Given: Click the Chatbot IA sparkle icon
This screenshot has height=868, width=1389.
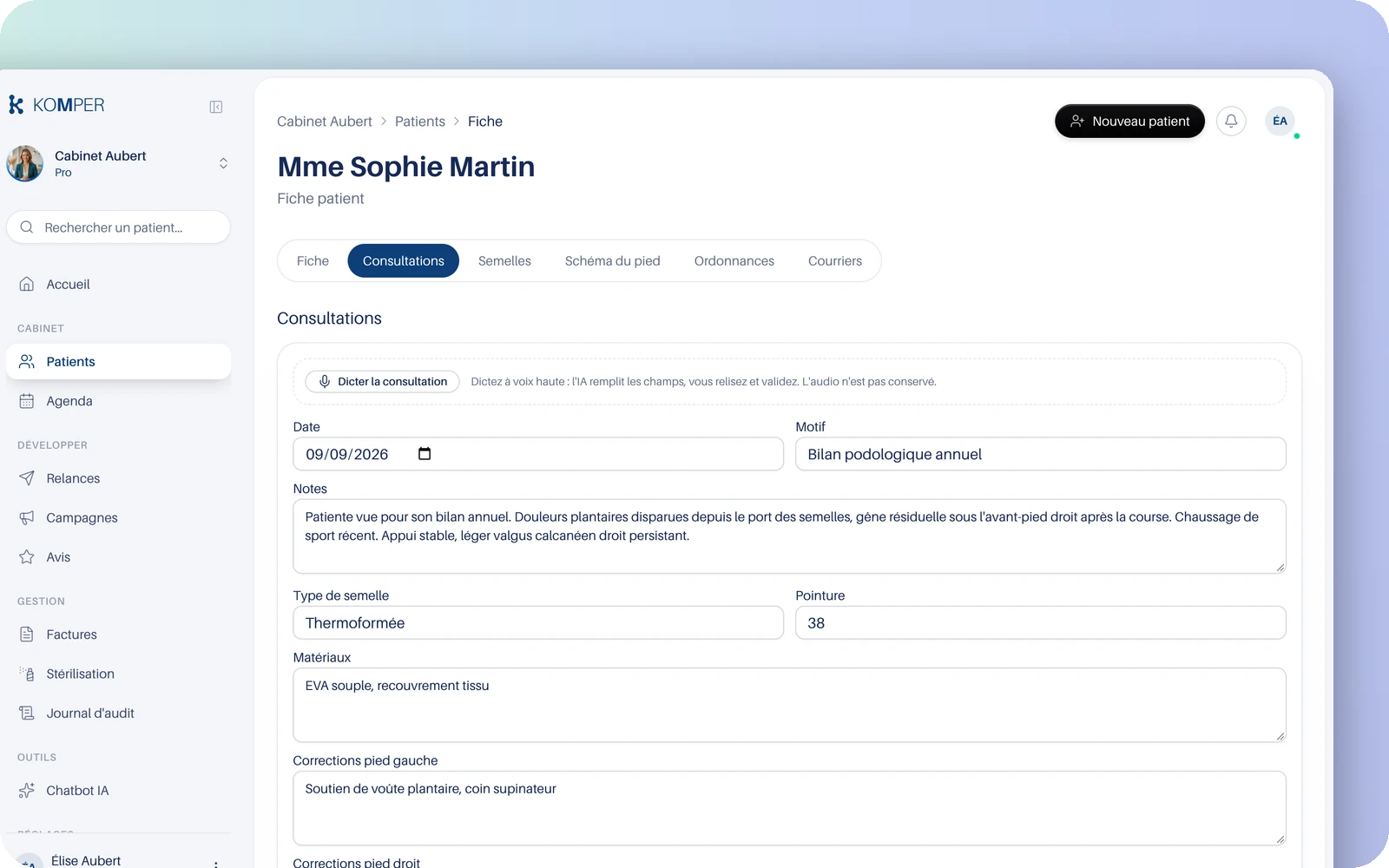Looking at the screenshot, I should click(x=27, y=791).
